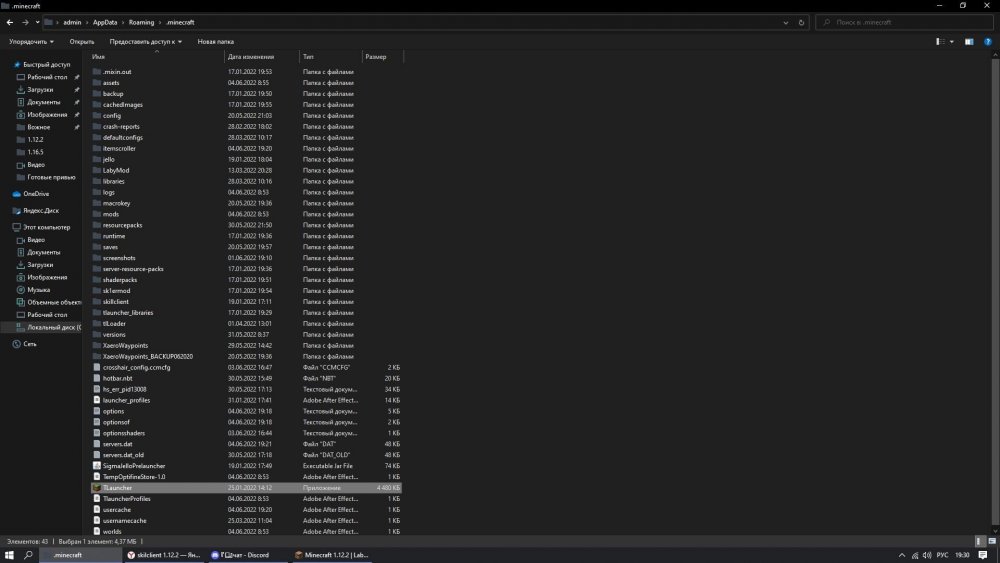1000x563 pixels.
Task: Open Этот компьютер in the sidebar
Action: [47, 227]
